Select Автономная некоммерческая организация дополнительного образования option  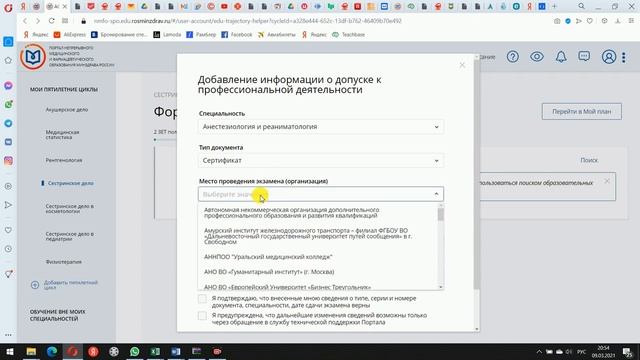[x=291, y=213]
